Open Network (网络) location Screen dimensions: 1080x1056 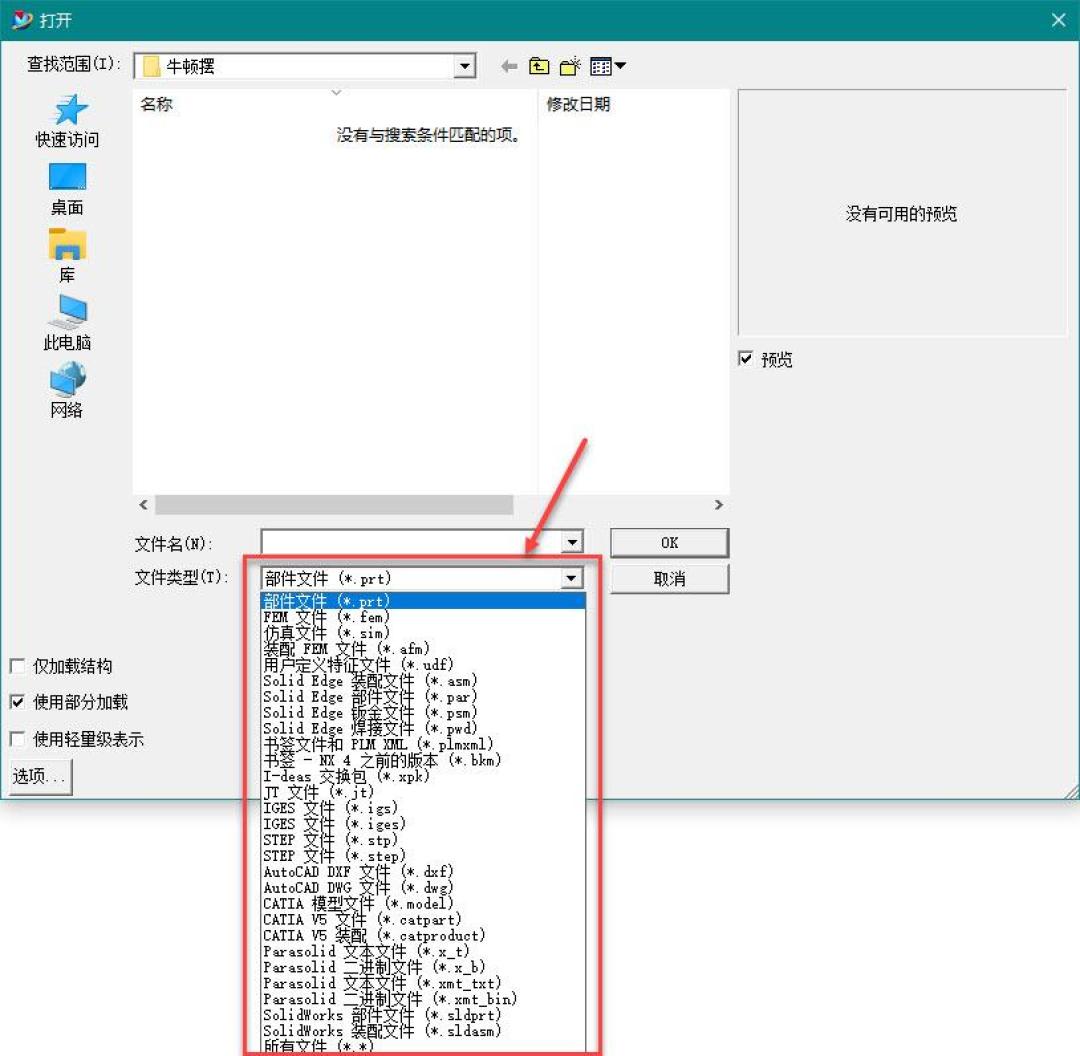click(x=68, y=391)
